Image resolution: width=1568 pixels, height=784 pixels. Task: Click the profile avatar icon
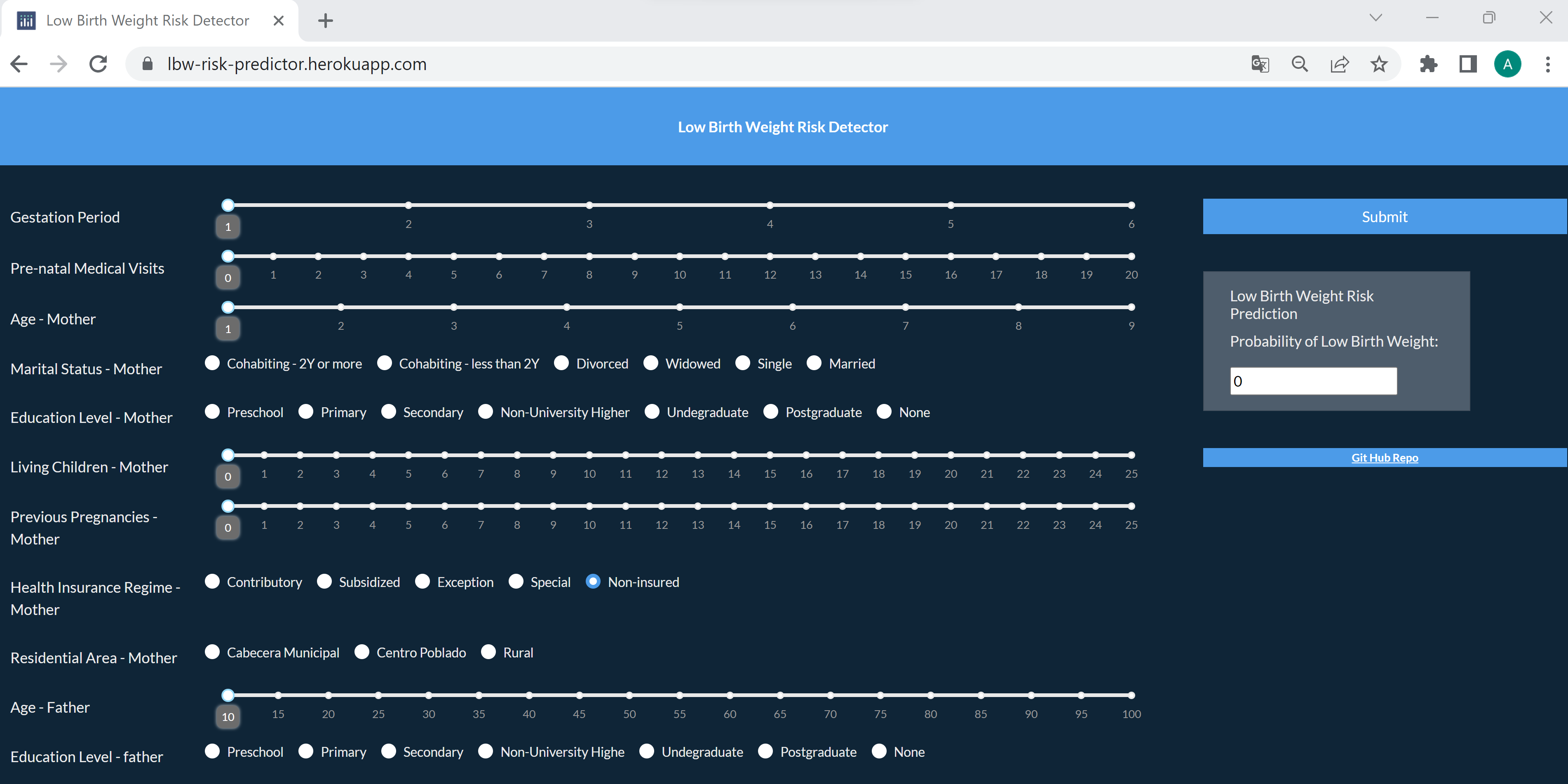pyautogui.click(x=1508, y=64)
